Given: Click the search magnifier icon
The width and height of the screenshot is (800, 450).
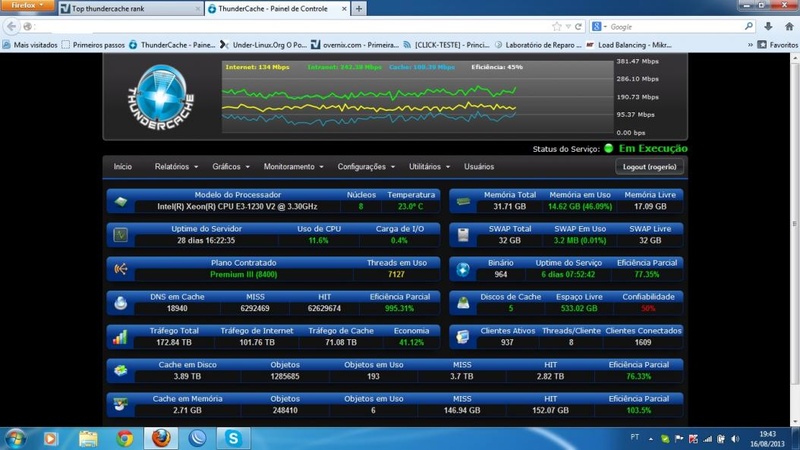Looking at the screenshot, I should tap(748, 27).
